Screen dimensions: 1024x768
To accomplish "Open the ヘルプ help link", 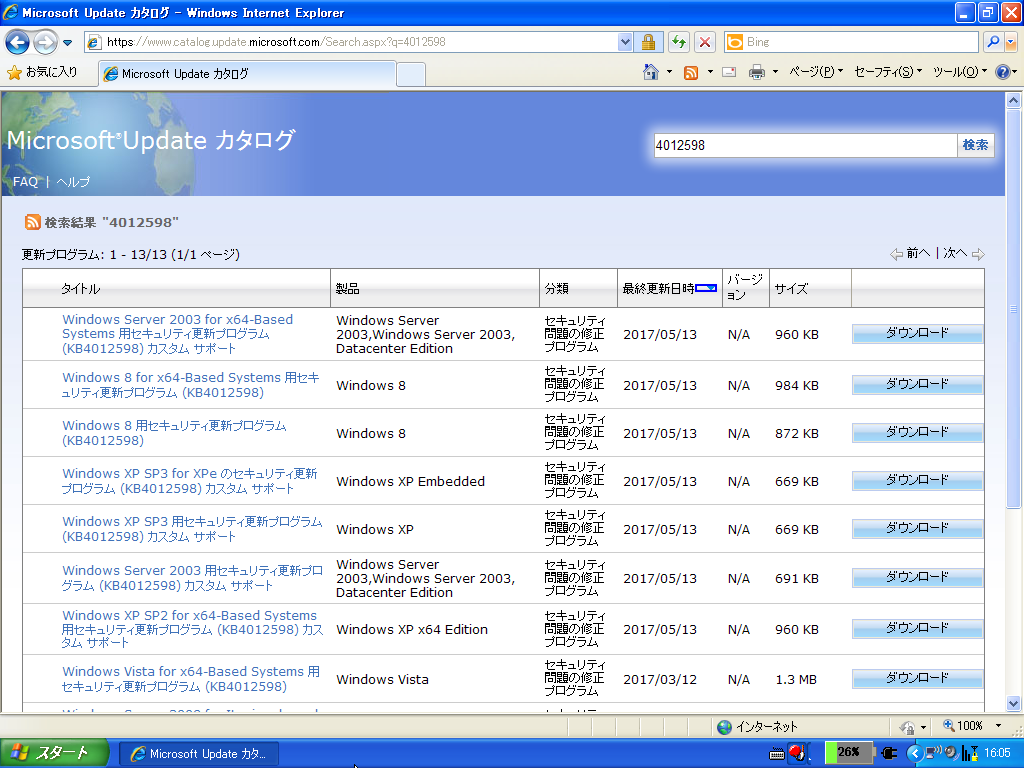I will click(72, 182).
